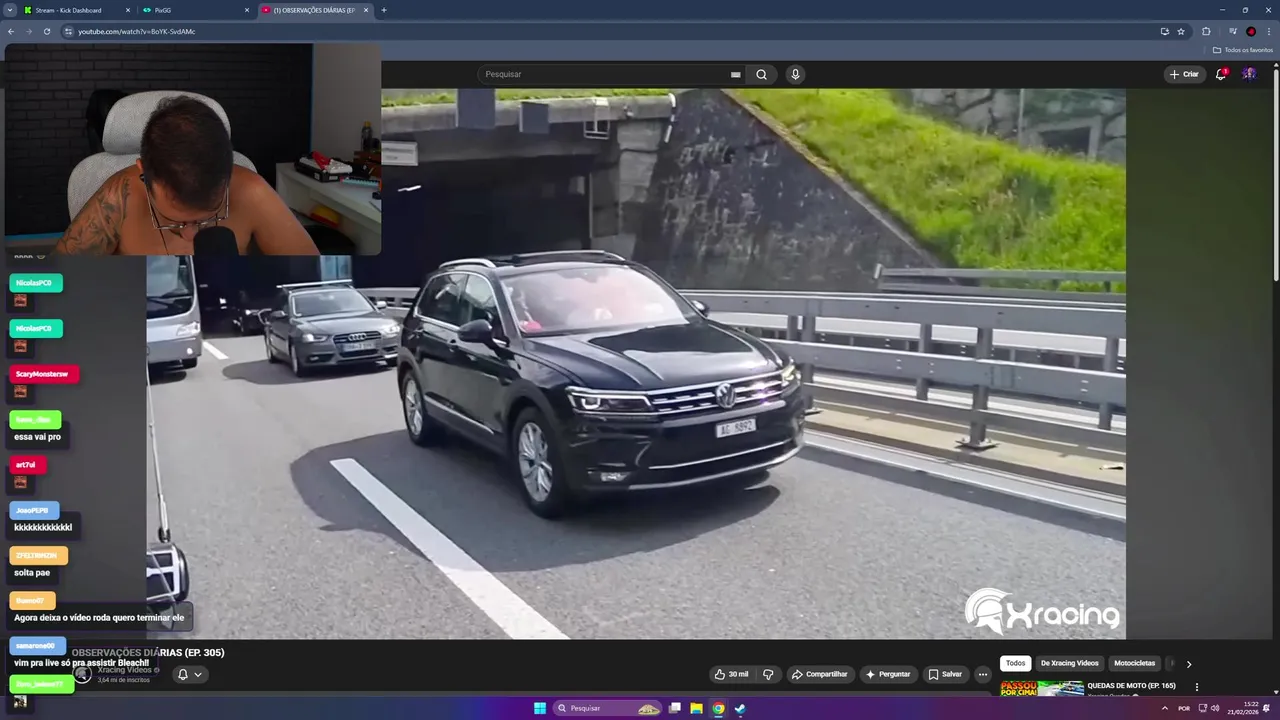Close the OBSERVAÇÕES DIÁRIAS YouTube tab
This screenshot has height=720, width=1280.
click(x=366, y=10)
